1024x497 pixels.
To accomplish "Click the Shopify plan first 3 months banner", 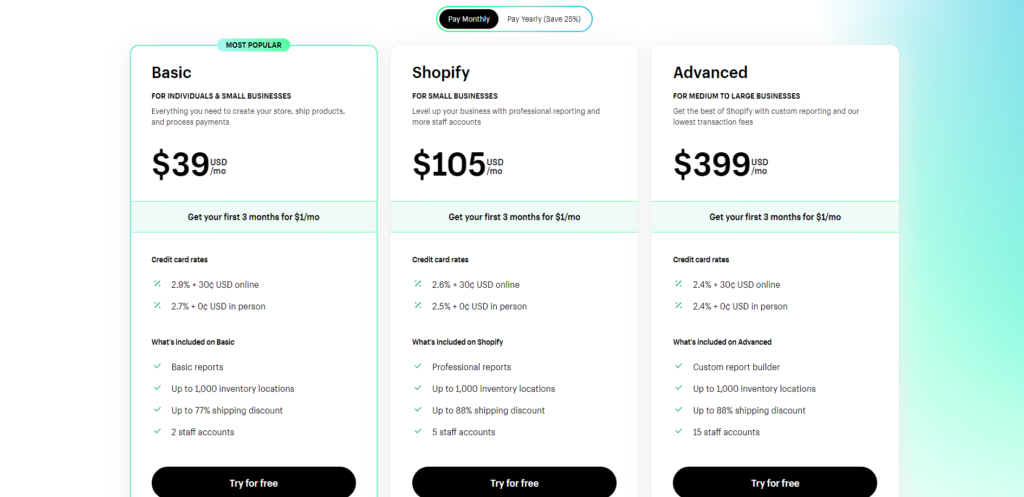I will point(514,217).
